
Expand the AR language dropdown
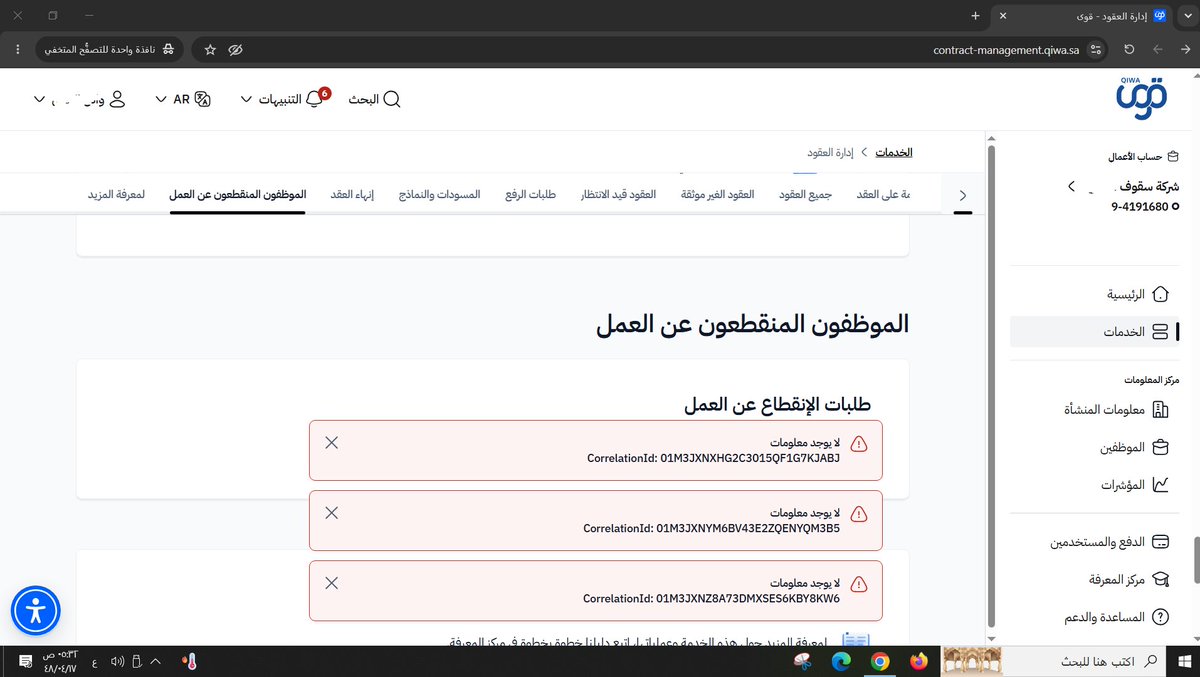[x=182, y=99]
